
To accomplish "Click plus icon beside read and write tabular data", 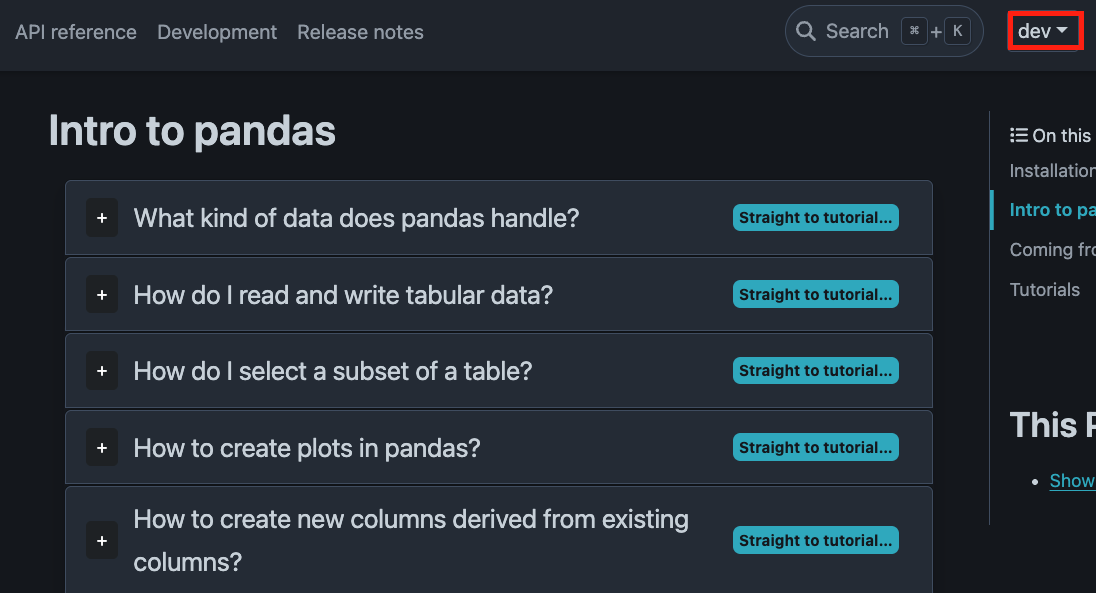I will coord(102,295).
